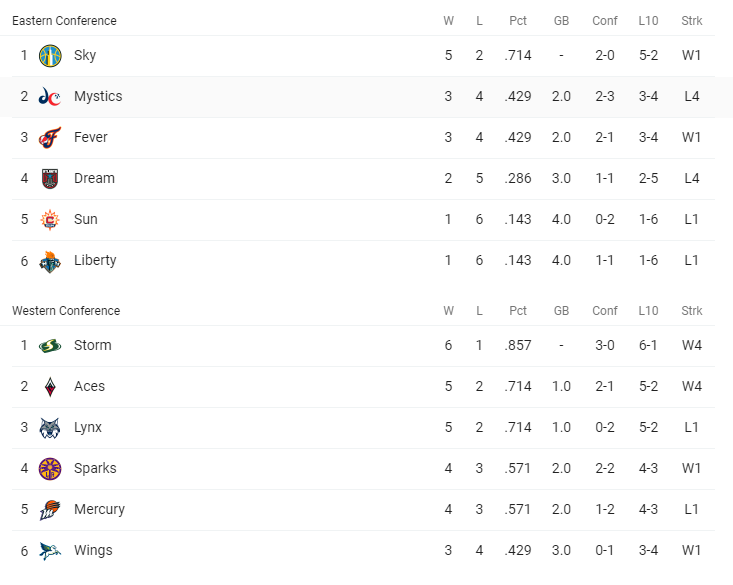Click the Fever team logo
This screenshot has width=733, height=585.
[x=50, y=138]
